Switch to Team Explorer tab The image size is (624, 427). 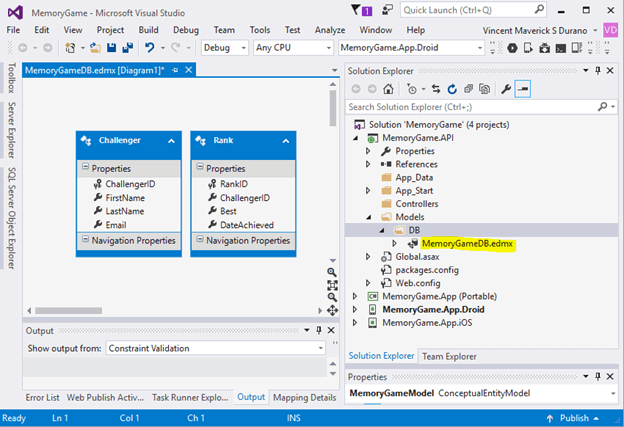(449, 356)
